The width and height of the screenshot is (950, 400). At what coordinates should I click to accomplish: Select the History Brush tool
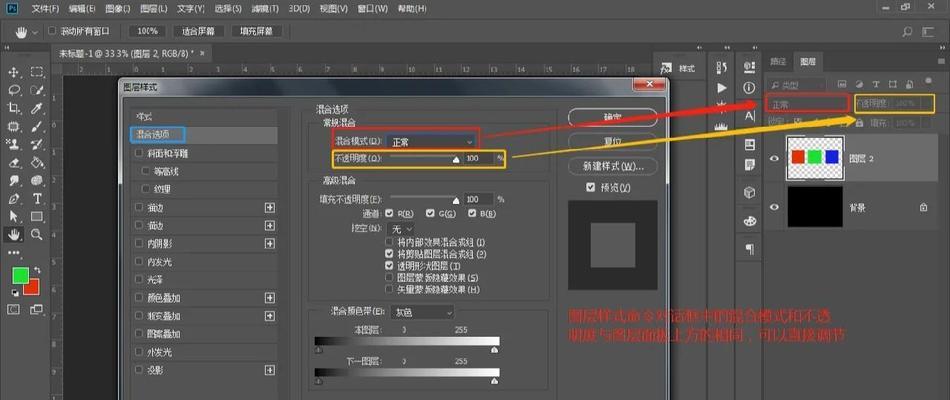[x=37, y=144]
